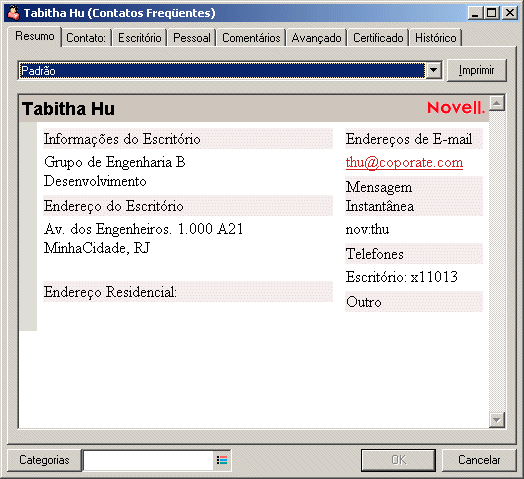Open the Comentários tab
Viewport: 524px width, 479px height.
[251, 38]
